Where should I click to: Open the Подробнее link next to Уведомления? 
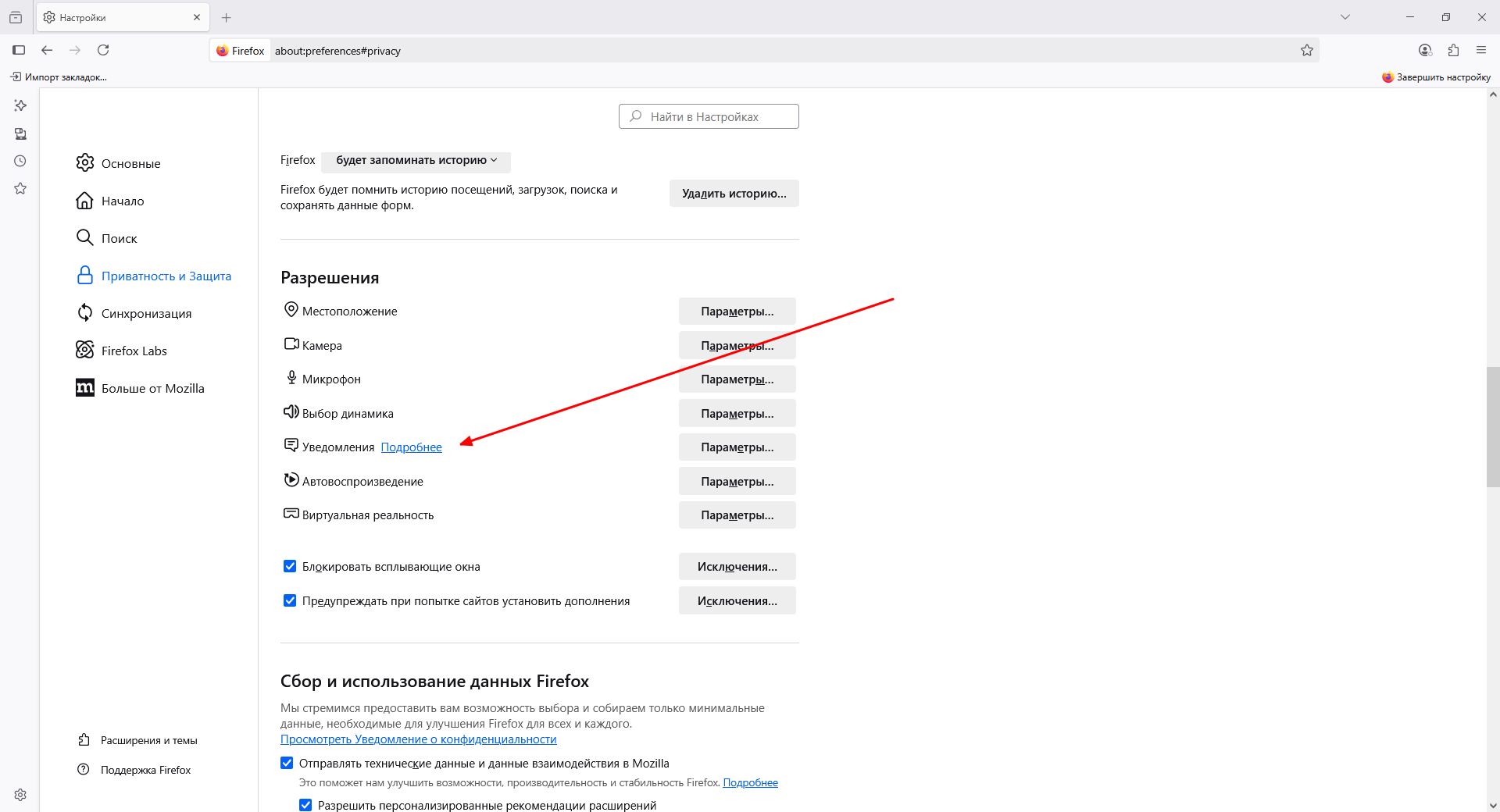411,447
